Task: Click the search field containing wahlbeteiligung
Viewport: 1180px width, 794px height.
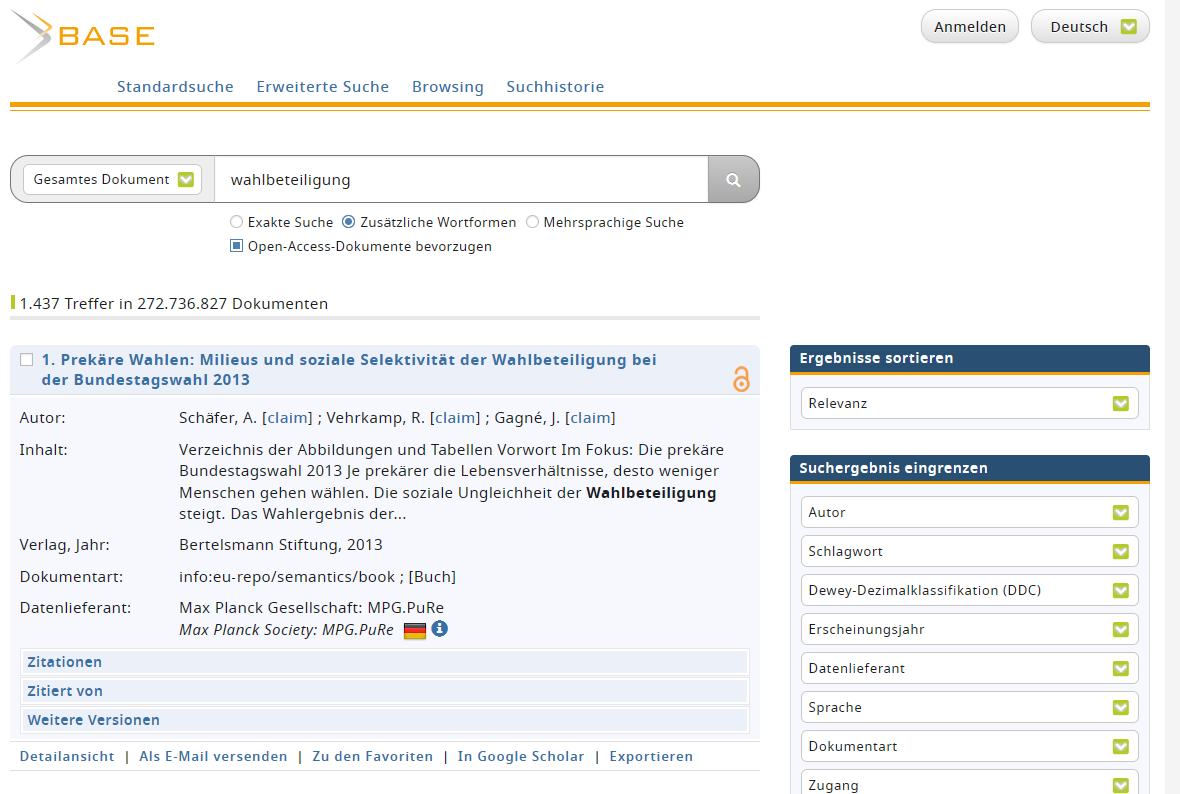Action: (x=461, y=180)
